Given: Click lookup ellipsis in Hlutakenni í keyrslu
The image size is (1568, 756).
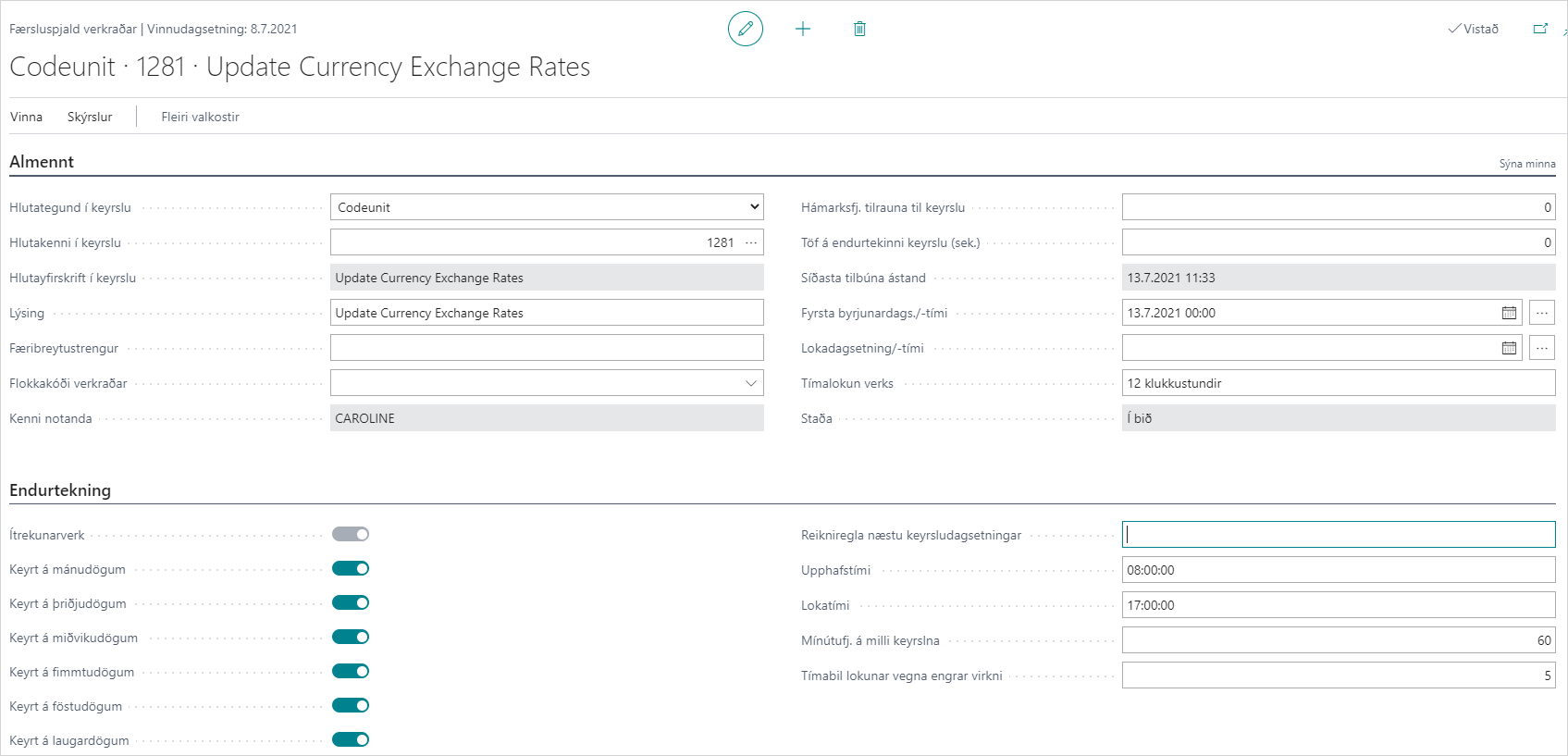Looking at the screenshot, I should [751, 242].
